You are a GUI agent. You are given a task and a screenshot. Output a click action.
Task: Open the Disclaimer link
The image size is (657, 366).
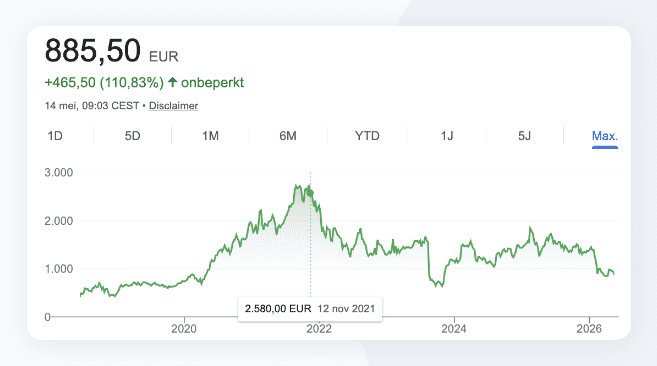[173, 106]
